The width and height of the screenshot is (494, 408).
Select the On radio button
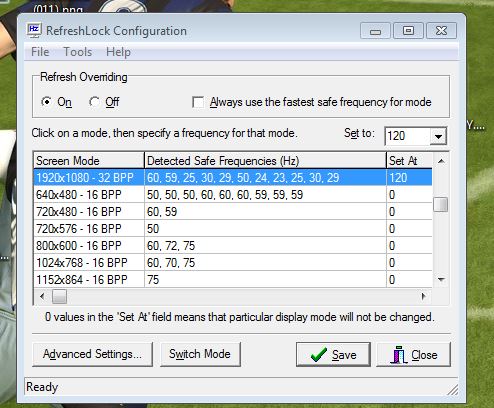(46, 102)
